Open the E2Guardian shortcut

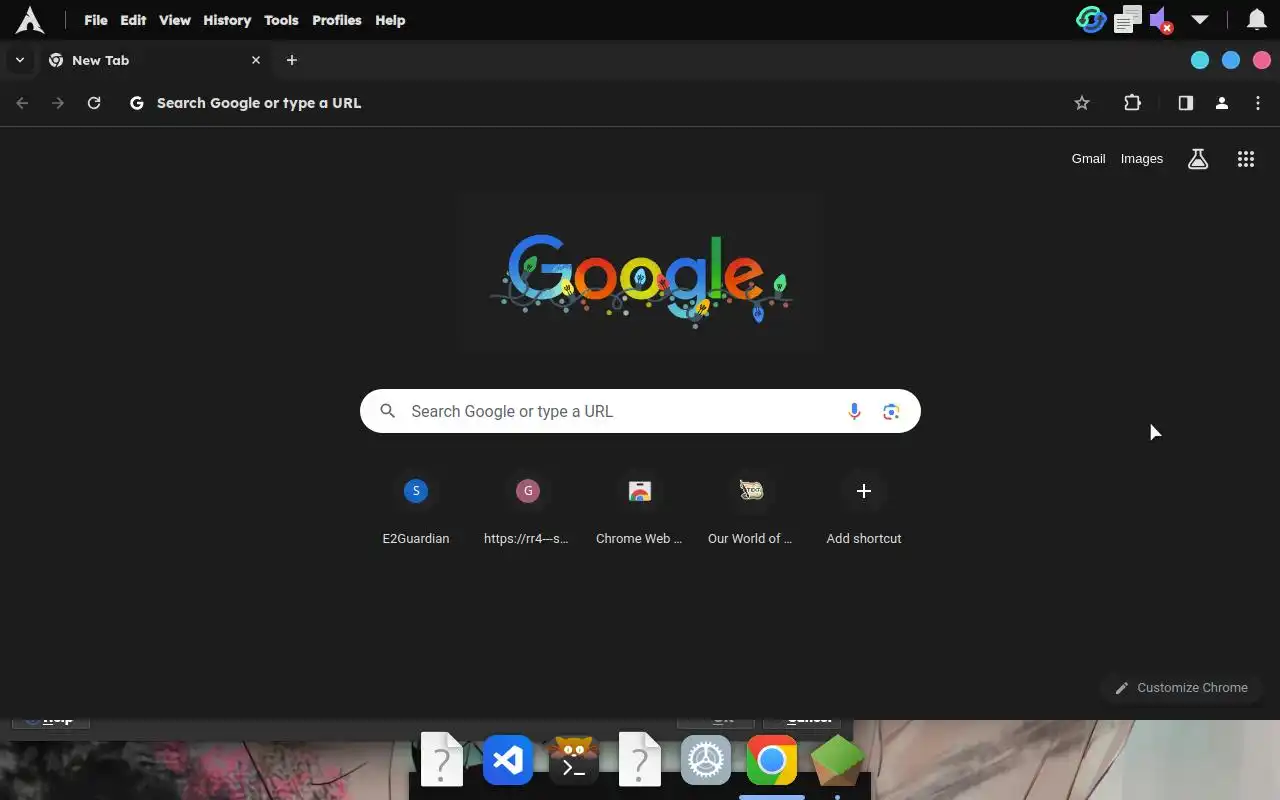[x=416, y=510]
